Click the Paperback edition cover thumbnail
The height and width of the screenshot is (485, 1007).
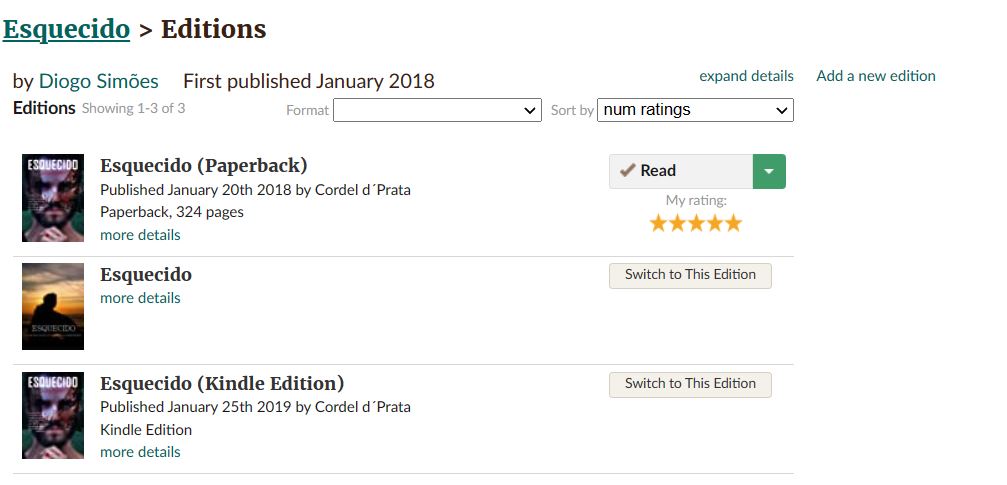(53, 198)
